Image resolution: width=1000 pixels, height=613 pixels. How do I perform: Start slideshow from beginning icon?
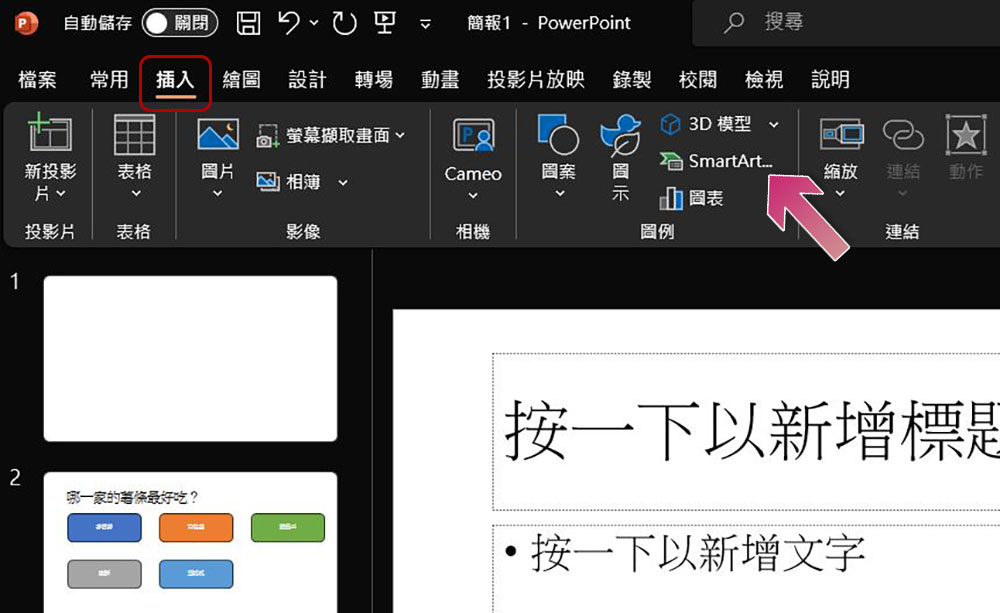(x=385, y=23)
